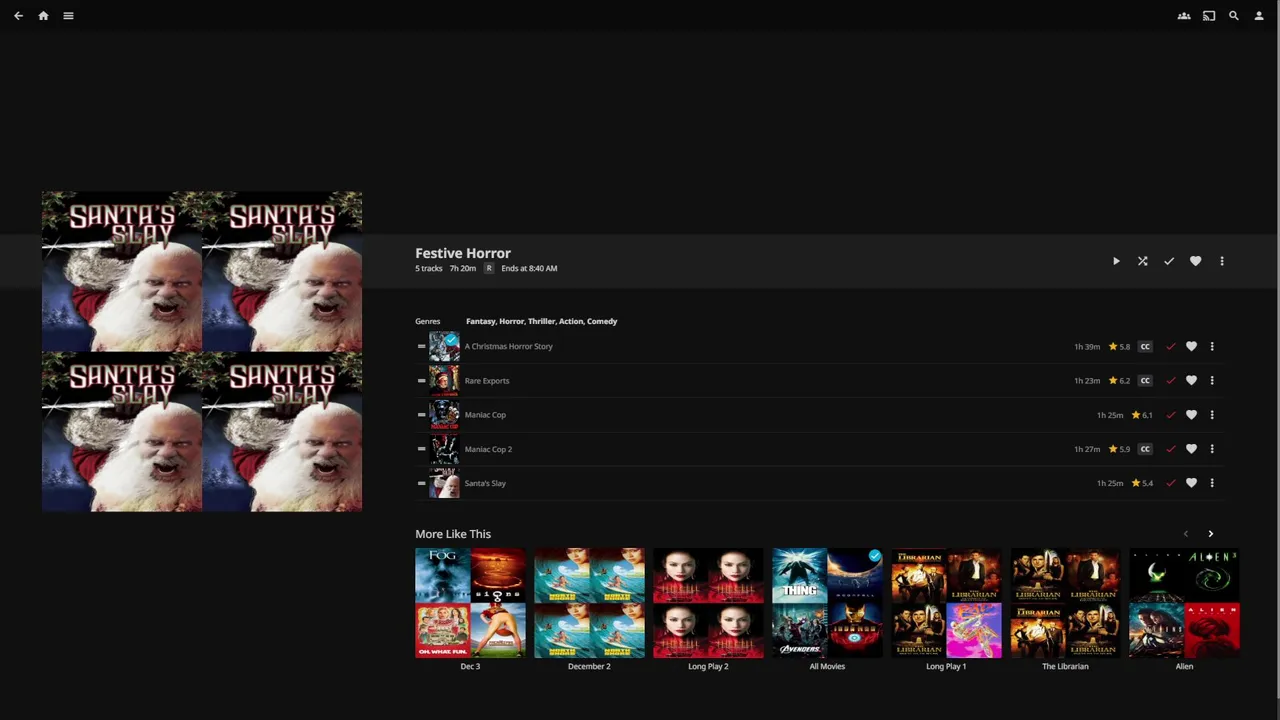Viewport: 1280px width, 720px height.
Task: Open the All Movies collection card
Action: tap(827, 603)
